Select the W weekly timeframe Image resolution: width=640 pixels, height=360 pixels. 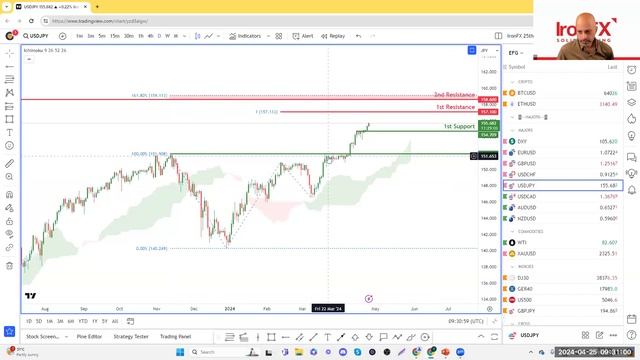pyautogui.click(x=167, y=36)
